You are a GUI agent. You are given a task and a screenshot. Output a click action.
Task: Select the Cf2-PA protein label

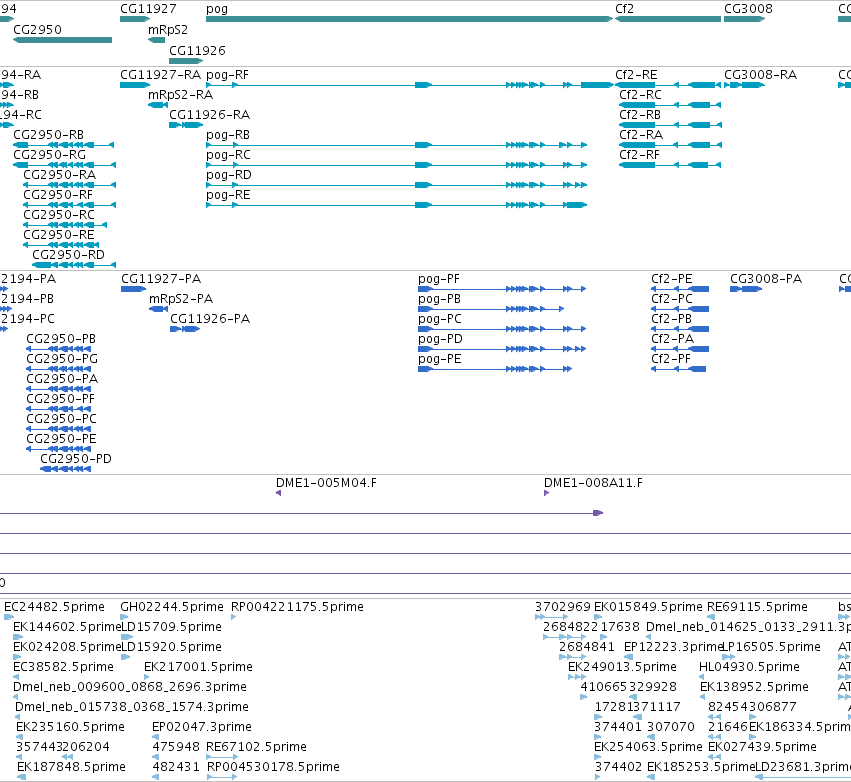[x=672, y=339]
